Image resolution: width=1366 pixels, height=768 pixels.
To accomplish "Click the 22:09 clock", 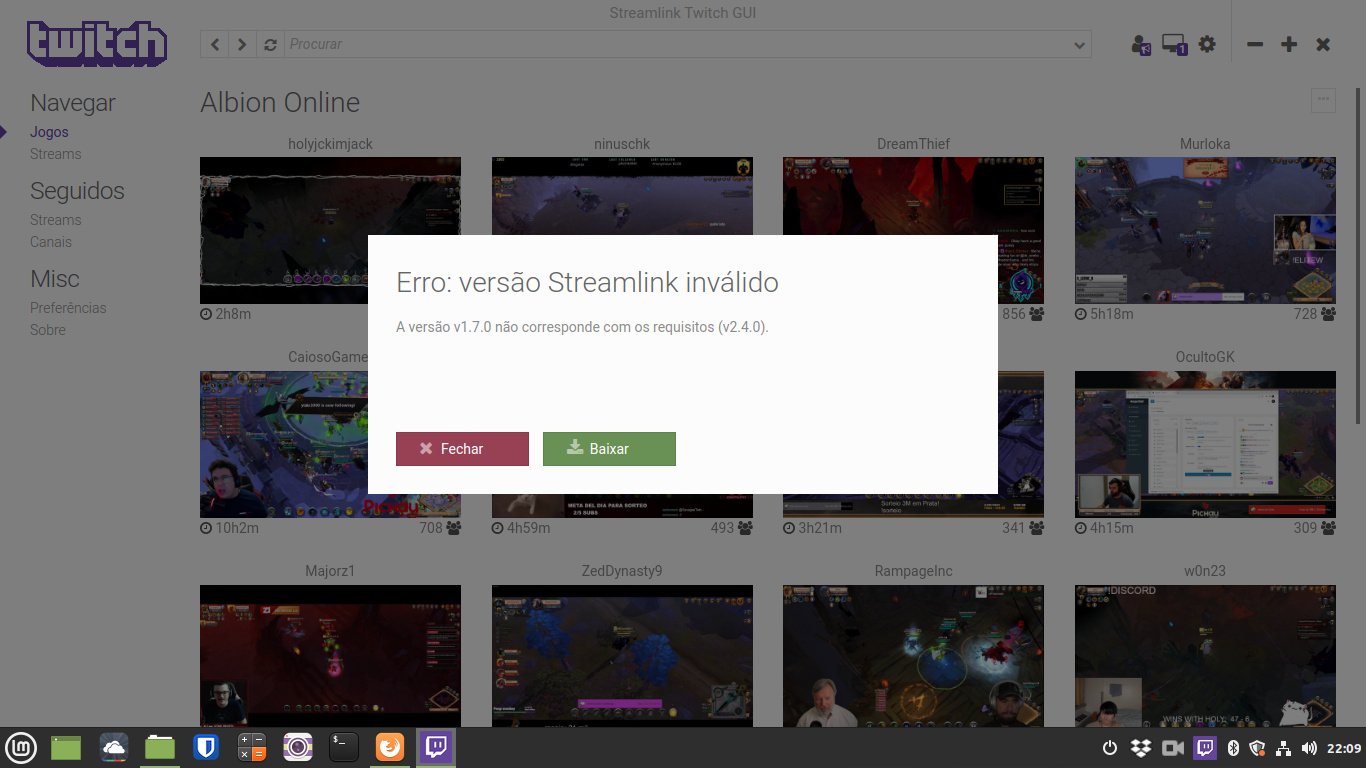I will tap(1343, 748).
